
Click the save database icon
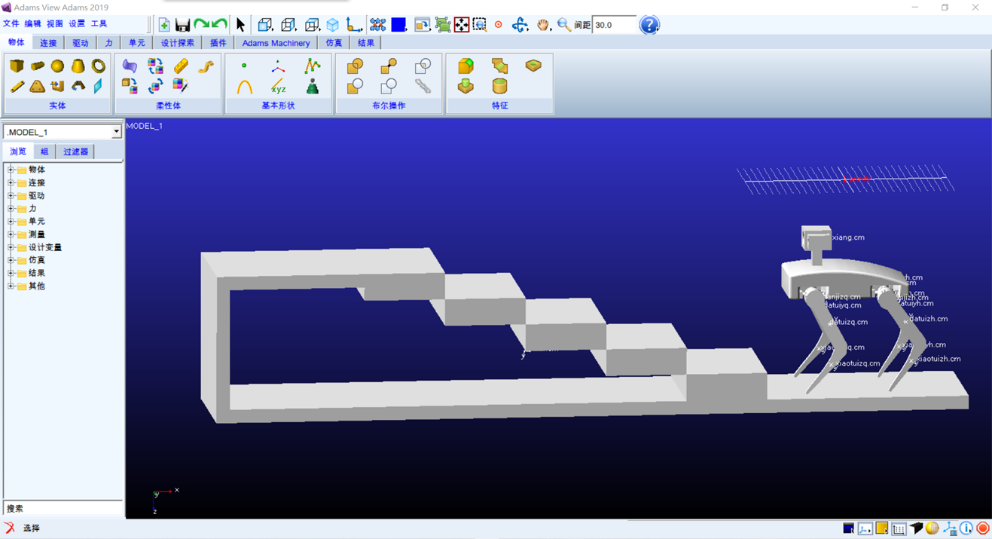(182, 25)
